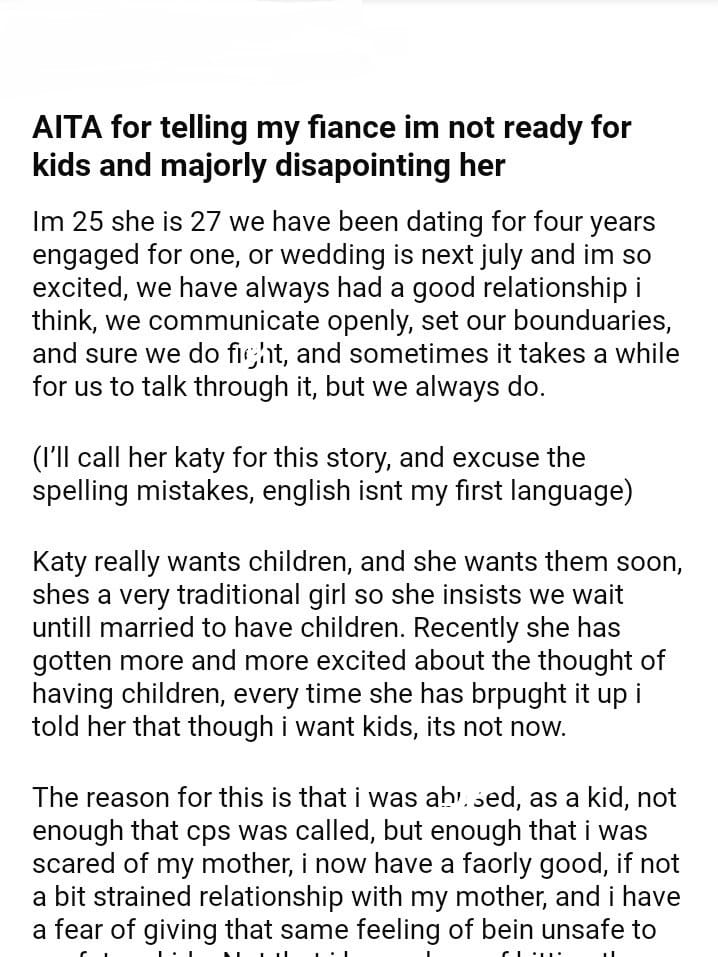Click the misspelled word "untill"
This screenshot has width=718, height=957.
[63, 629]
